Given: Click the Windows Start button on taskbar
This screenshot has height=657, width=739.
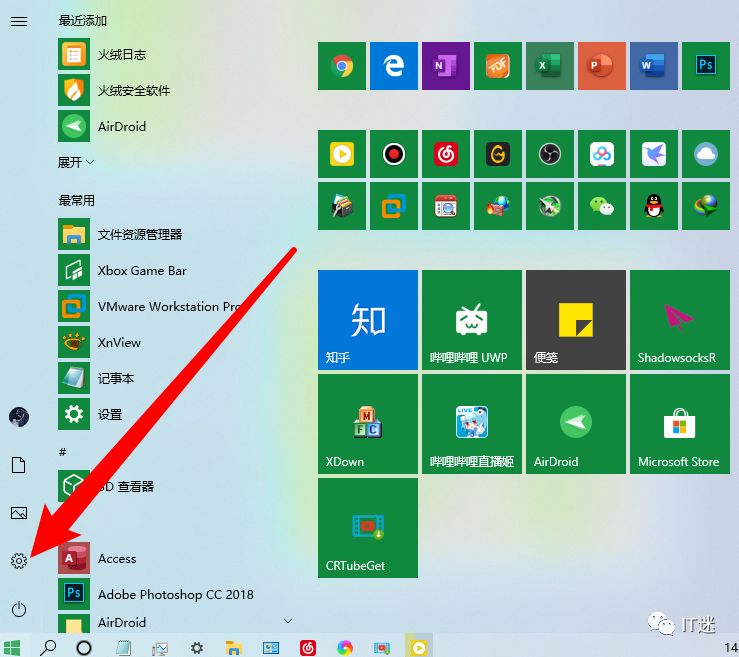Looking at the screenshot, I should click(x=12, y=648).
